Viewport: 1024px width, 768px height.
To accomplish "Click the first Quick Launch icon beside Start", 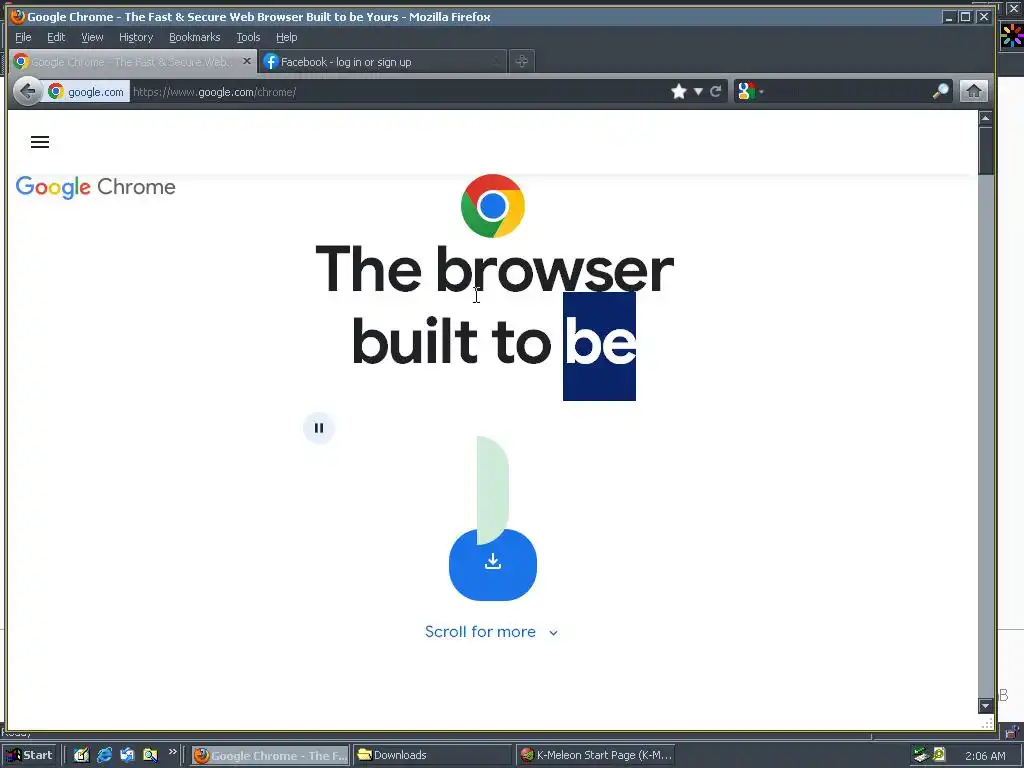I will point(81,755).
